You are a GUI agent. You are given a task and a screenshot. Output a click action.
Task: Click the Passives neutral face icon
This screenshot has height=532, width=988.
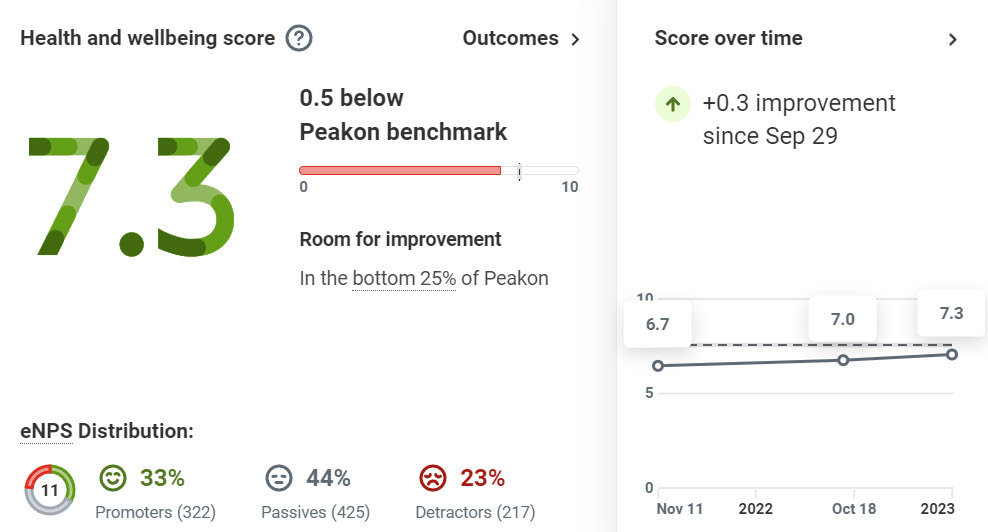click(279, 478)
